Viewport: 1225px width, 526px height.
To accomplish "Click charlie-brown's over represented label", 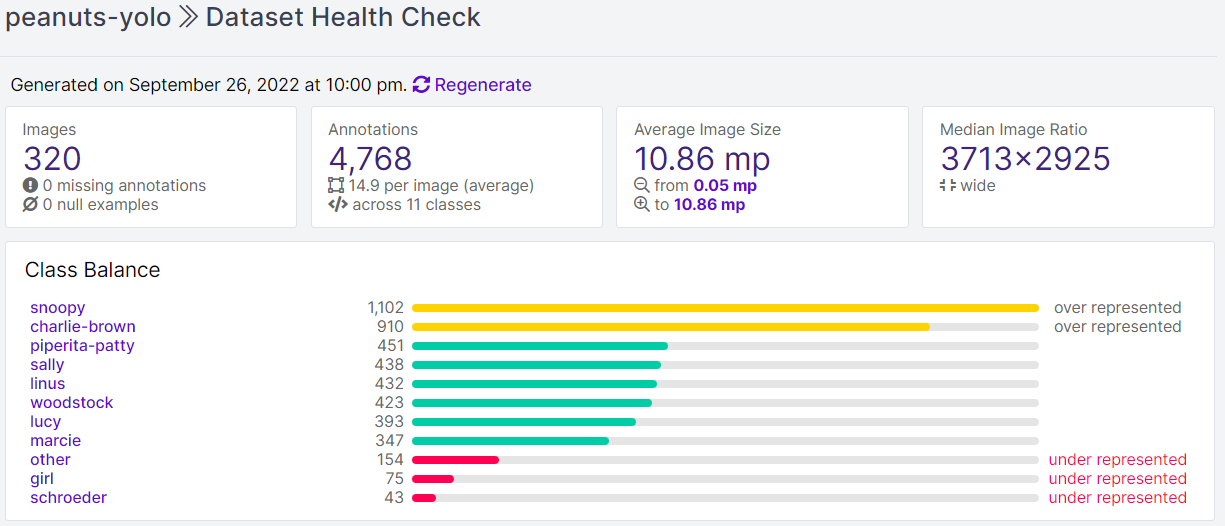I will pos(1117,327).
